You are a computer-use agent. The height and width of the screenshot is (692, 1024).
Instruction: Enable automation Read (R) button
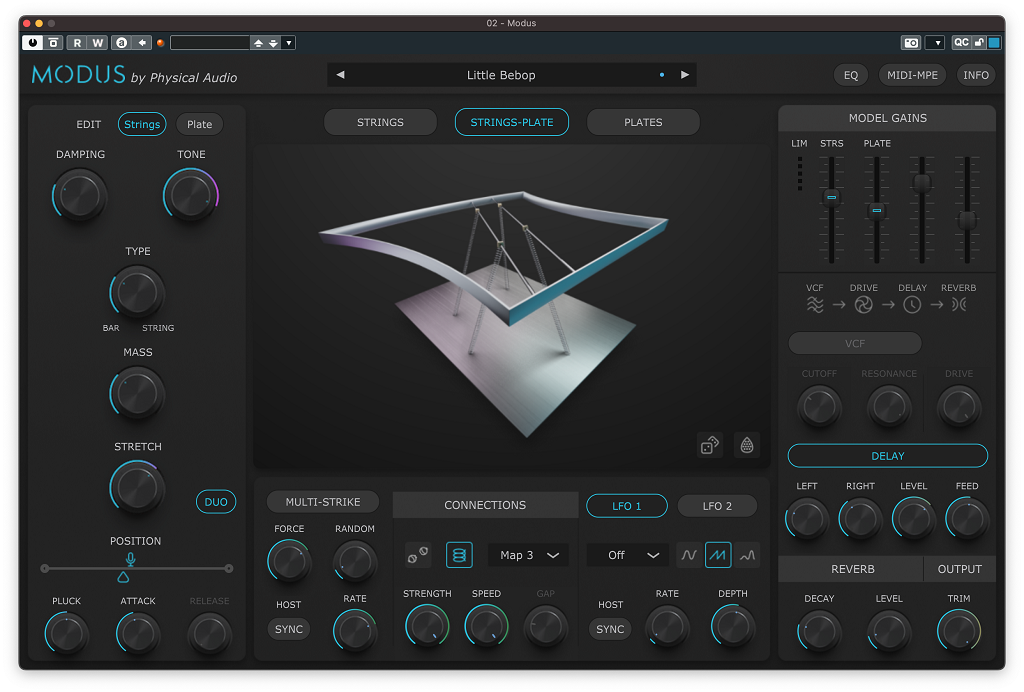tap(77, 42)
